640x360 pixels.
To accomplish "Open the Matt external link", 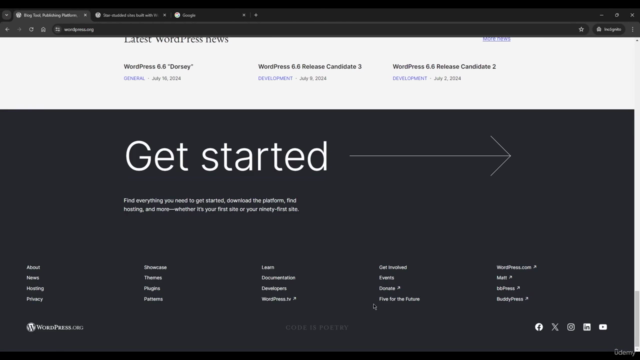I will 504,278.
